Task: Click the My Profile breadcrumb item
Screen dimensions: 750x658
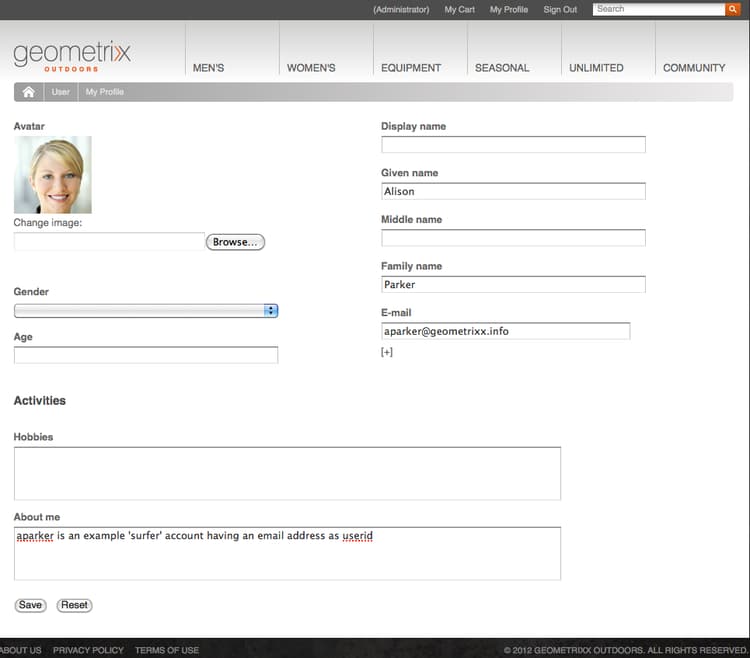Action: [105, 92]
